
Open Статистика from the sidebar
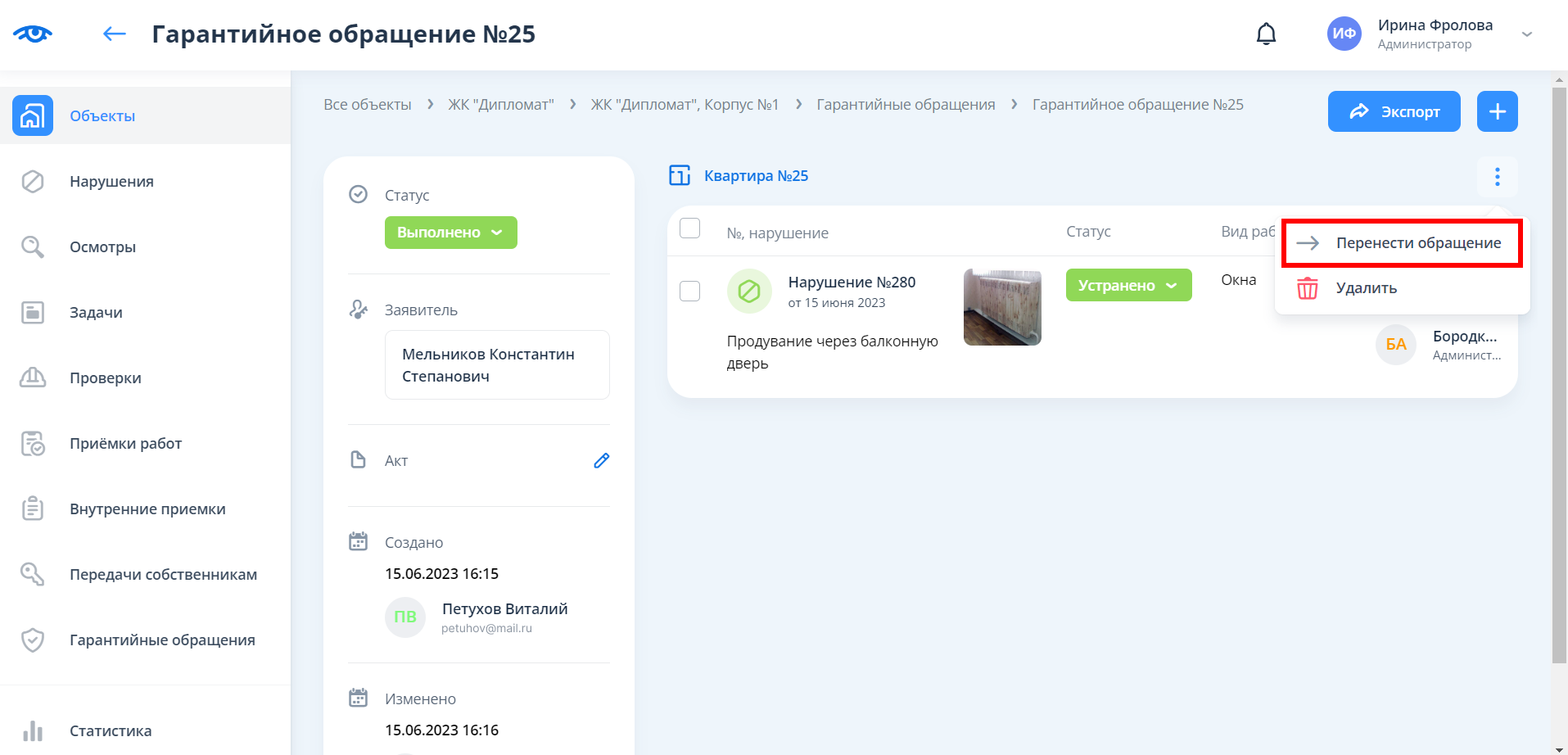pyautogui.click(x=111, y=730)
